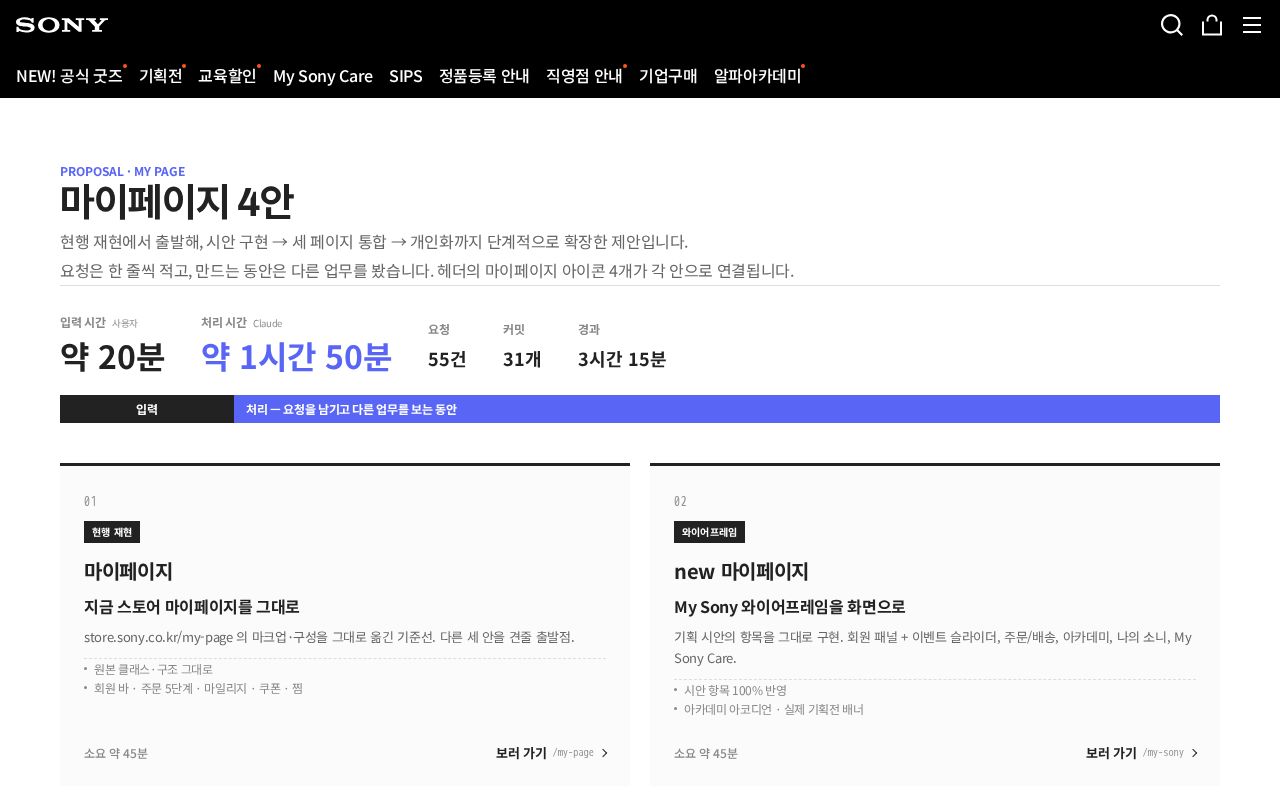
Task: Click the blue 처리 timeline bar segment
Action: [727, 409]
